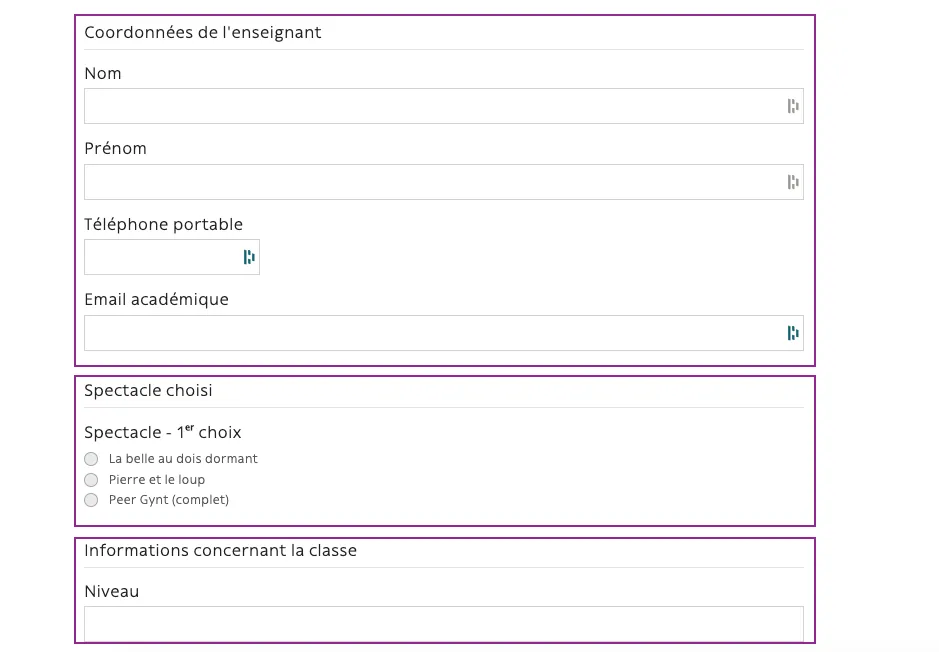This screenshot has width=939, height=652.
Task: Click the Spectacle choisi section heading
Action: (149, 390)
